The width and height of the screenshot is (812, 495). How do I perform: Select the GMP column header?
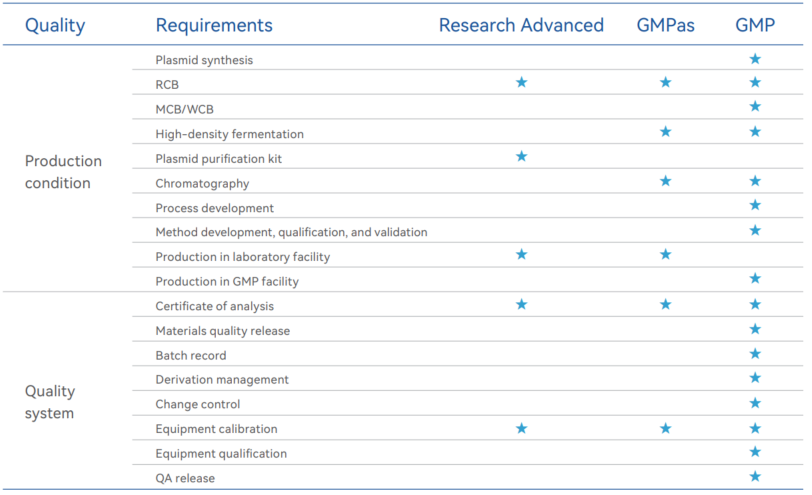coord(755,25)
